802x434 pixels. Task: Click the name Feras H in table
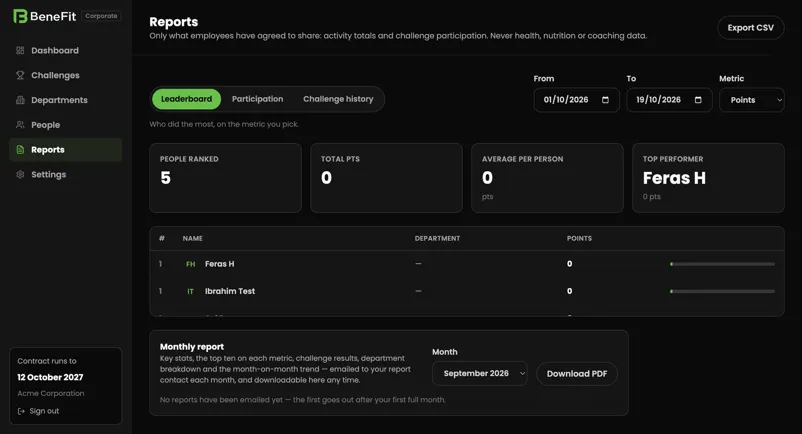(219, 264)
